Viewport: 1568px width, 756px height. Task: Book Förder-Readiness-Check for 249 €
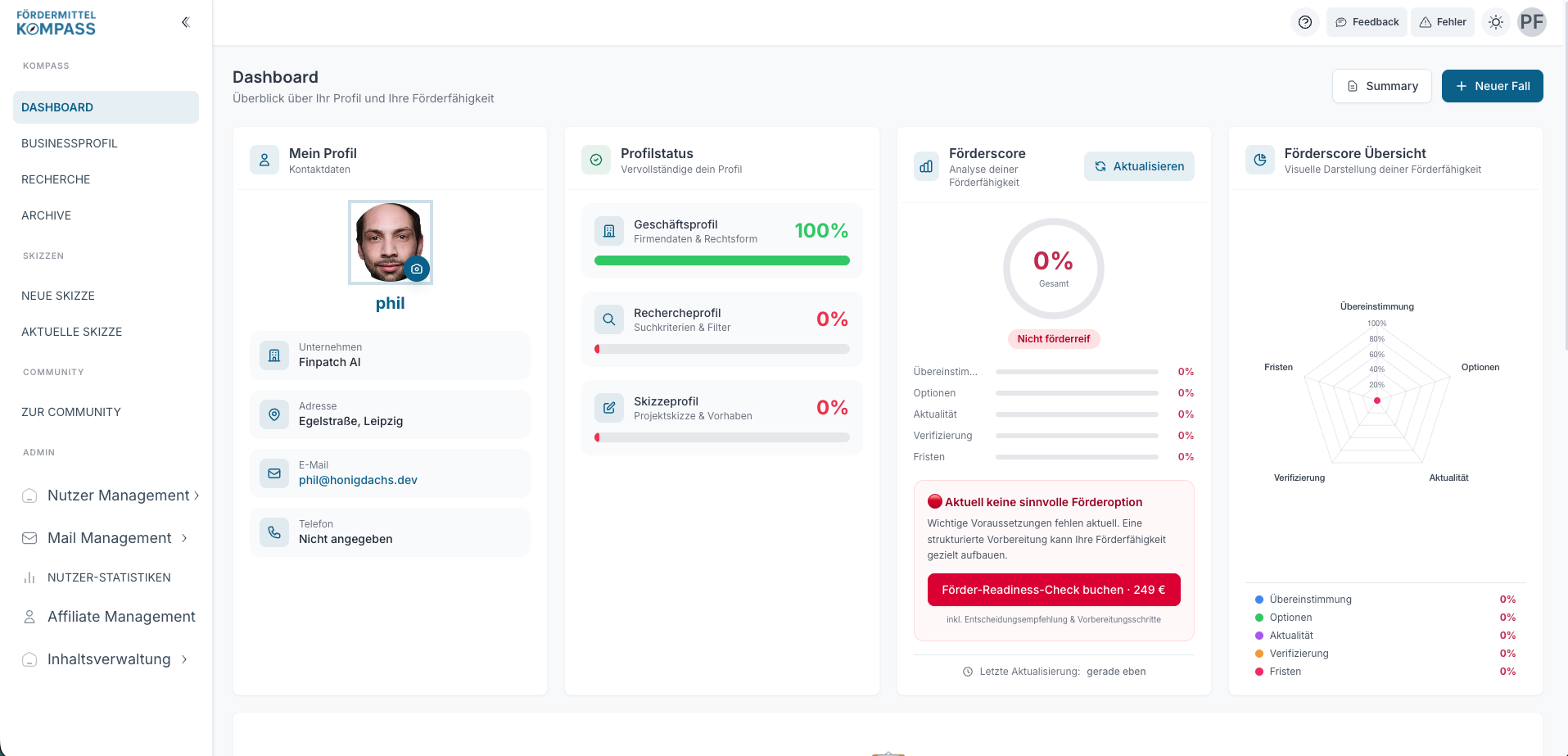click(1054, 590)
